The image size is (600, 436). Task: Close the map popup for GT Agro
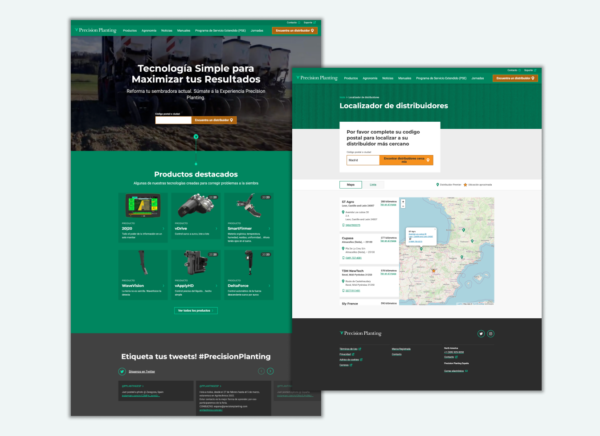coord(434,230)
